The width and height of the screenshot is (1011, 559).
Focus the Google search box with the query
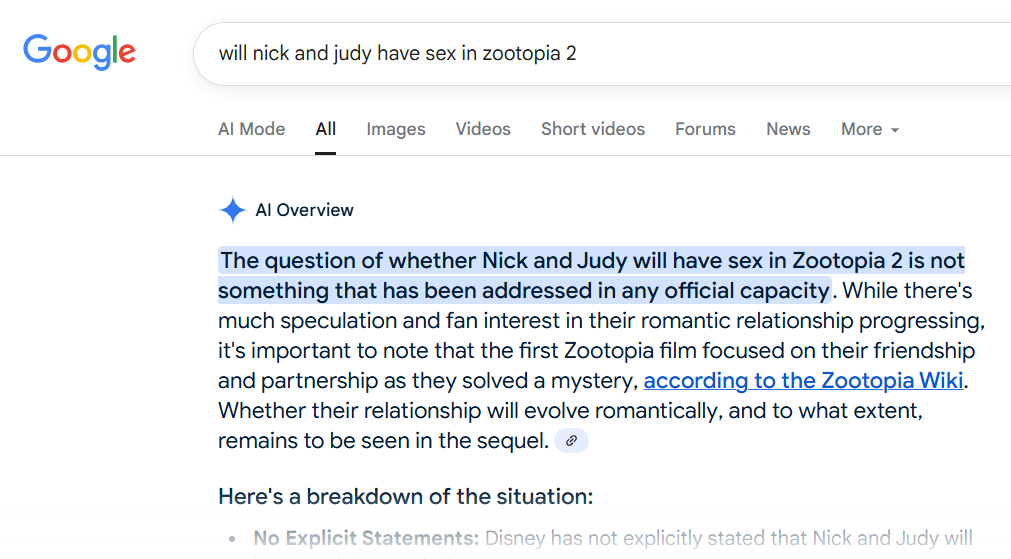602,54
